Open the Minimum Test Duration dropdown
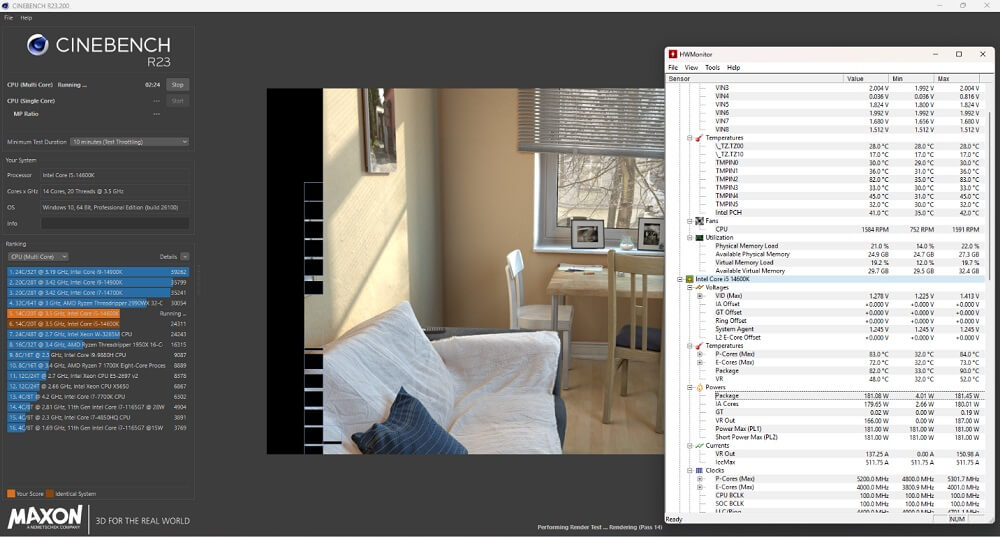Viewport: 1000px width, 537px height. [129, 142]
